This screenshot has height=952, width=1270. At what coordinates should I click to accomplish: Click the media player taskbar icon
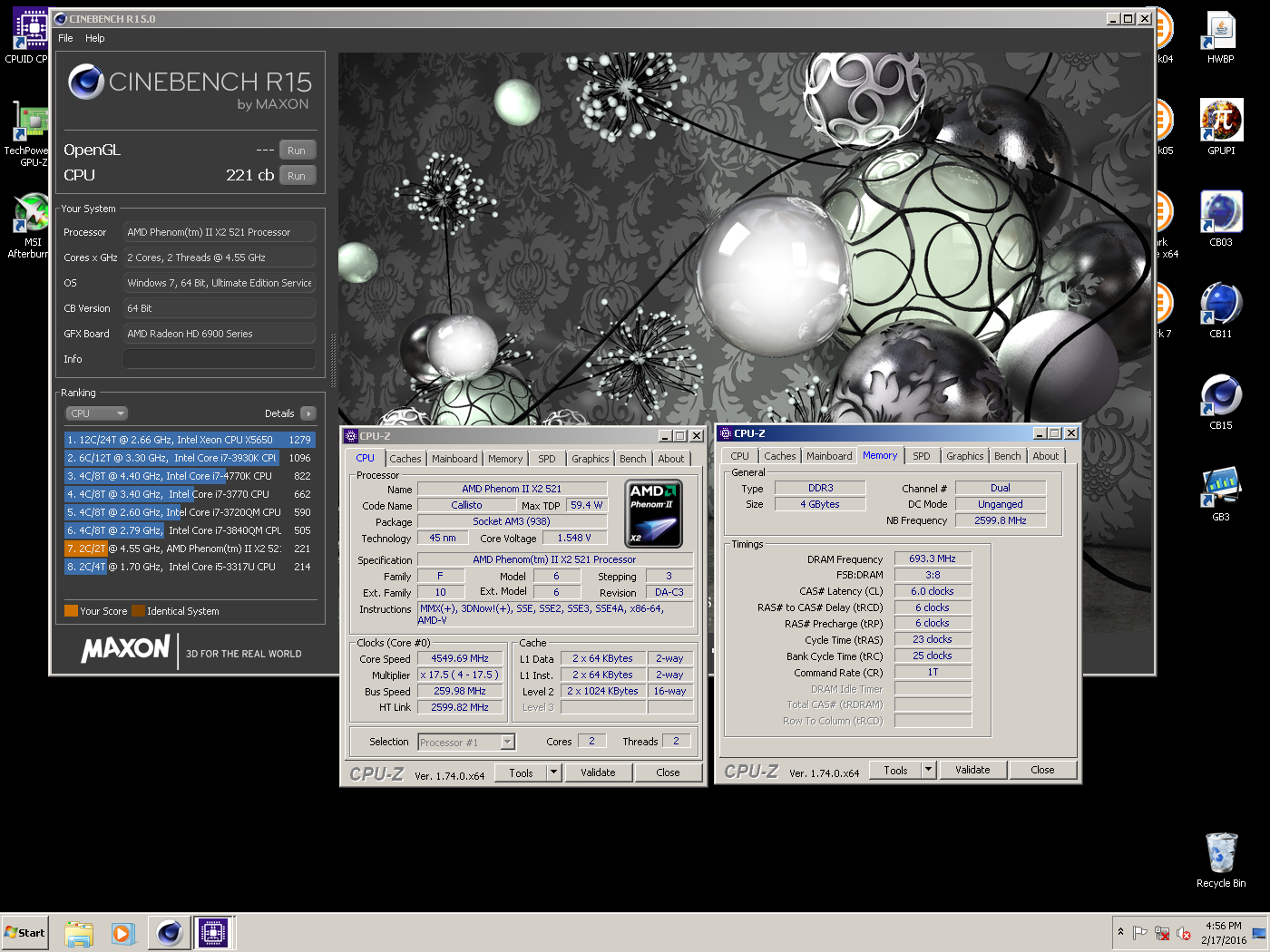pos(123,933)
